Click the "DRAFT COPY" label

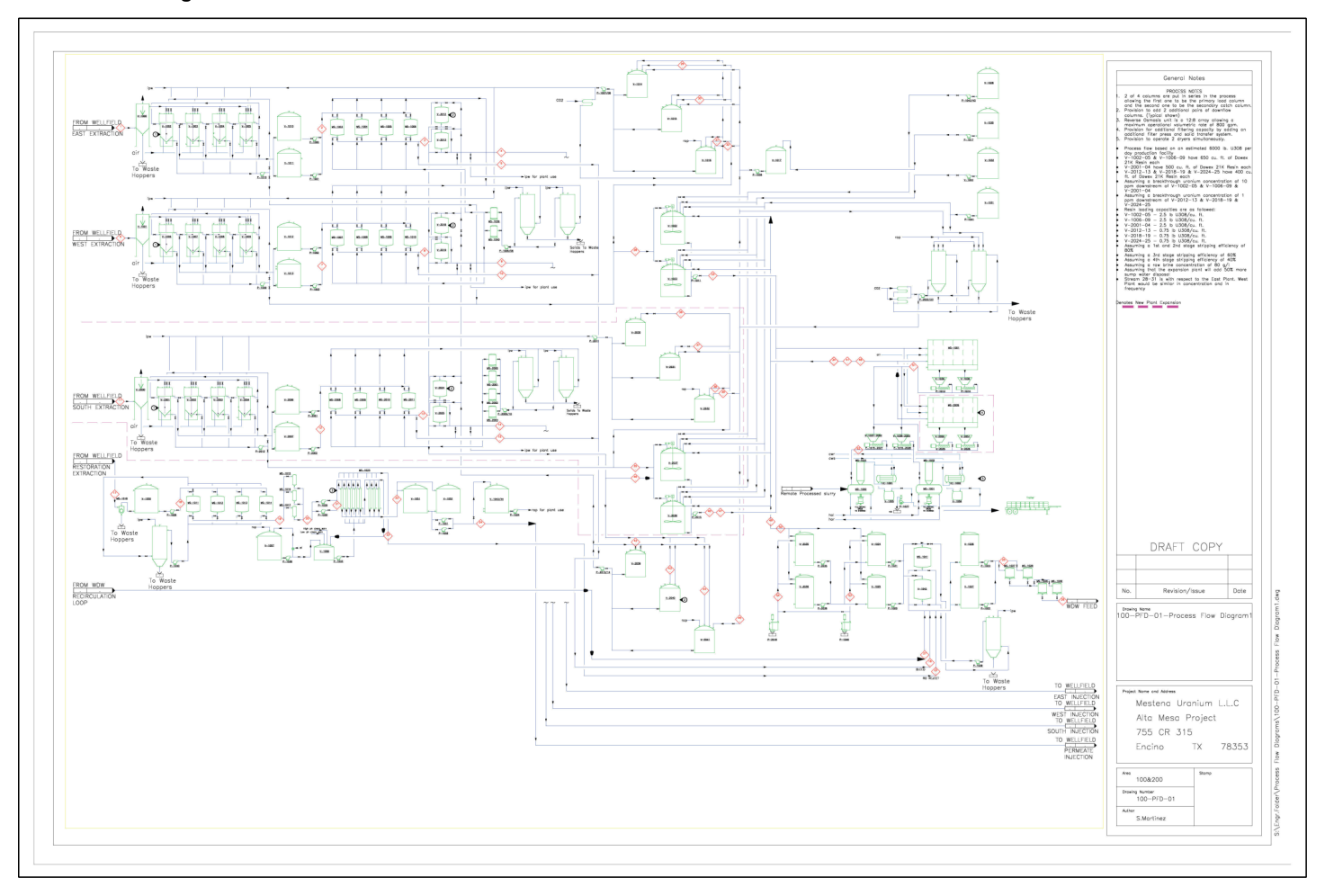[x=1186, y=547]
